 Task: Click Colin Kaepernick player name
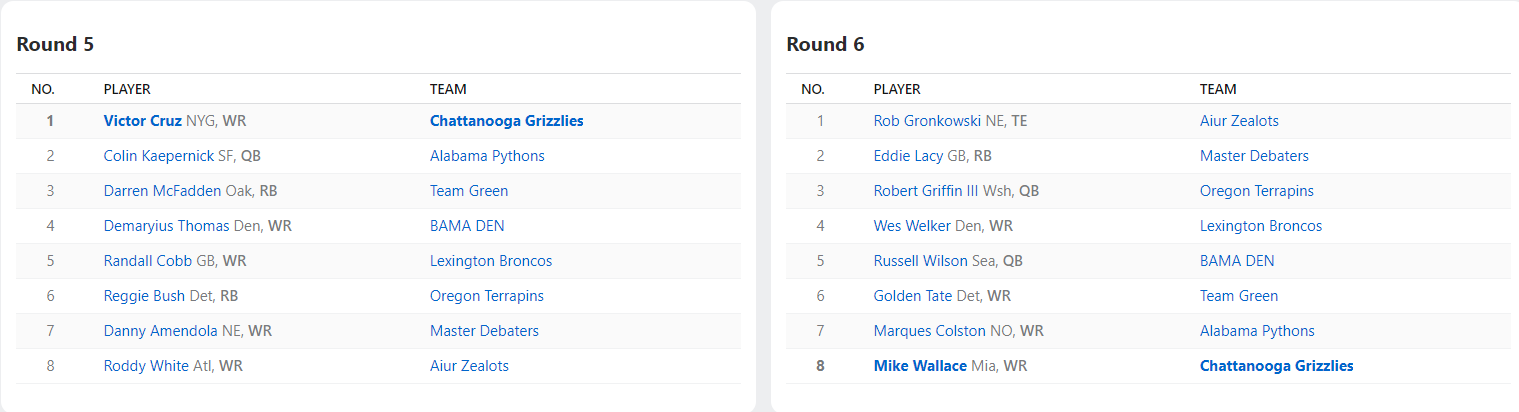[158, 156]
